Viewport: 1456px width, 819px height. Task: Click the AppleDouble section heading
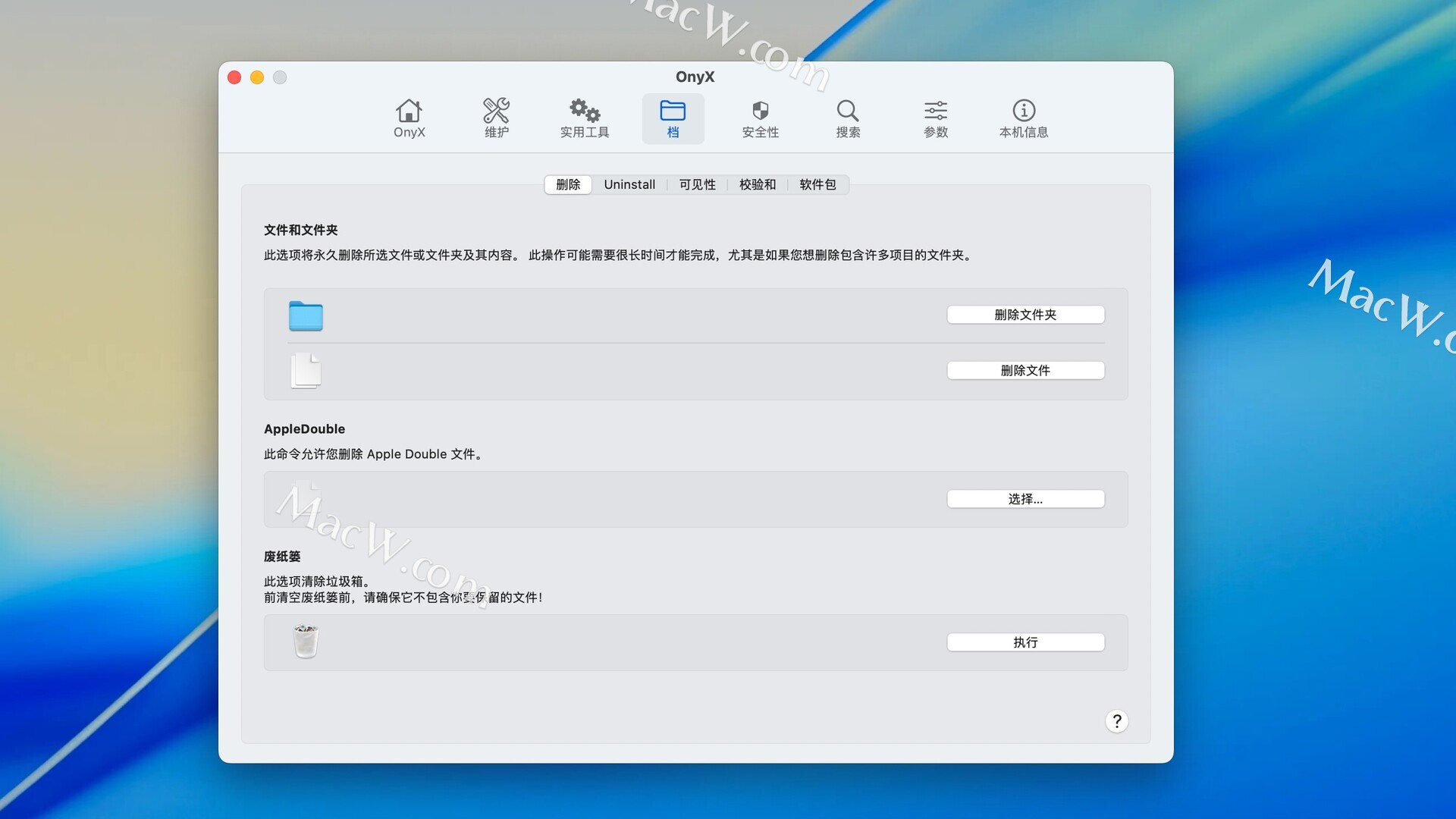[304, 428]
